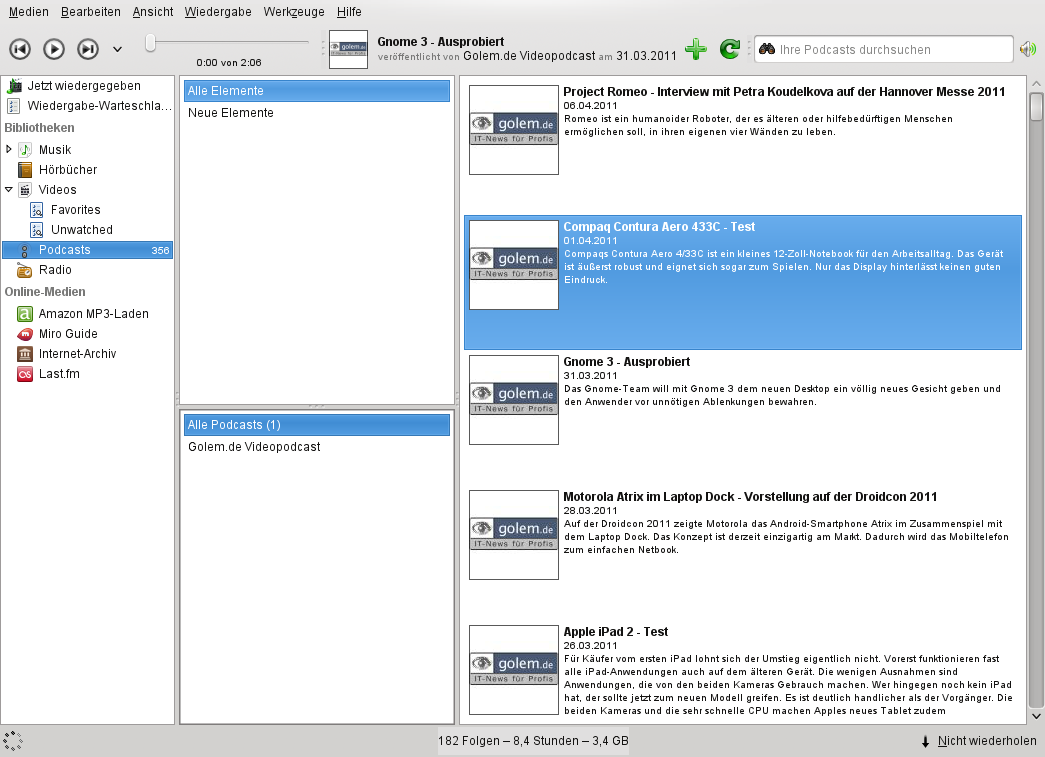
Task: Click the podcast search field
Action: pos(884,49)
